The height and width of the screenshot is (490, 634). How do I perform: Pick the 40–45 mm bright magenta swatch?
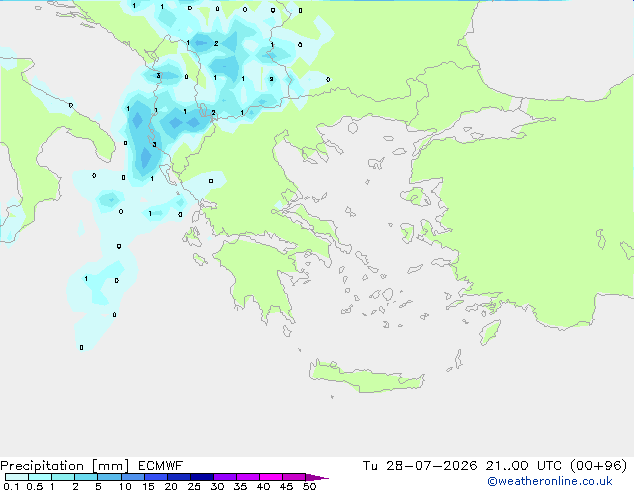[271, 477]
